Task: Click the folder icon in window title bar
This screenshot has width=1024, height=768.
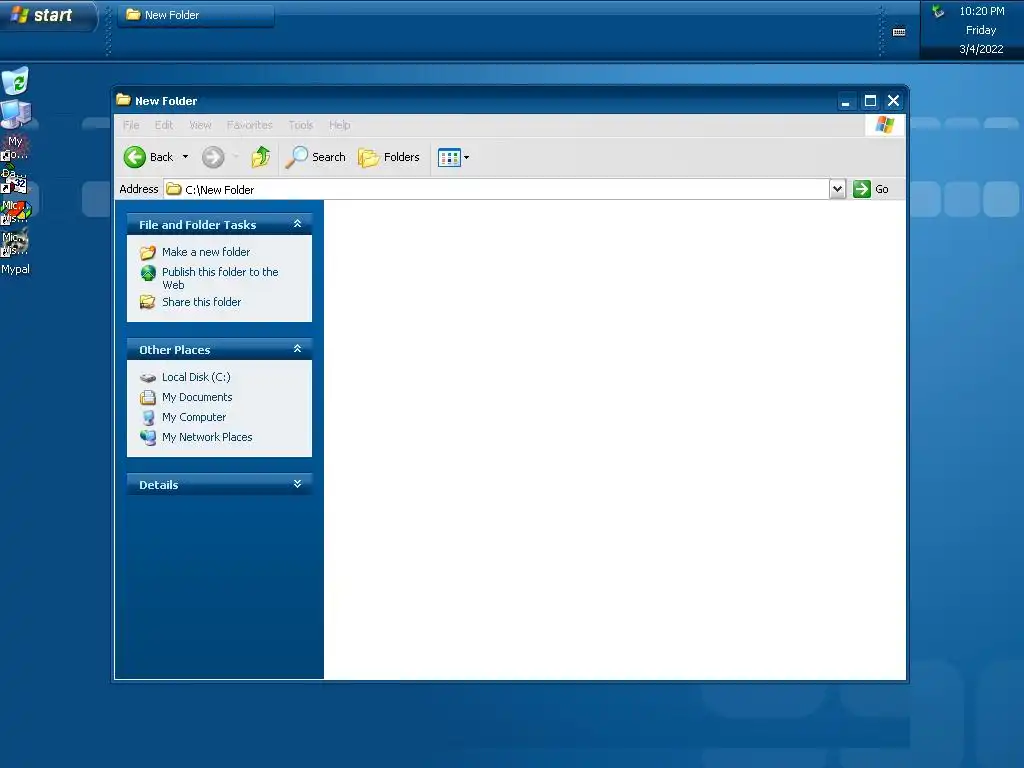Action: tap(123, 100)
